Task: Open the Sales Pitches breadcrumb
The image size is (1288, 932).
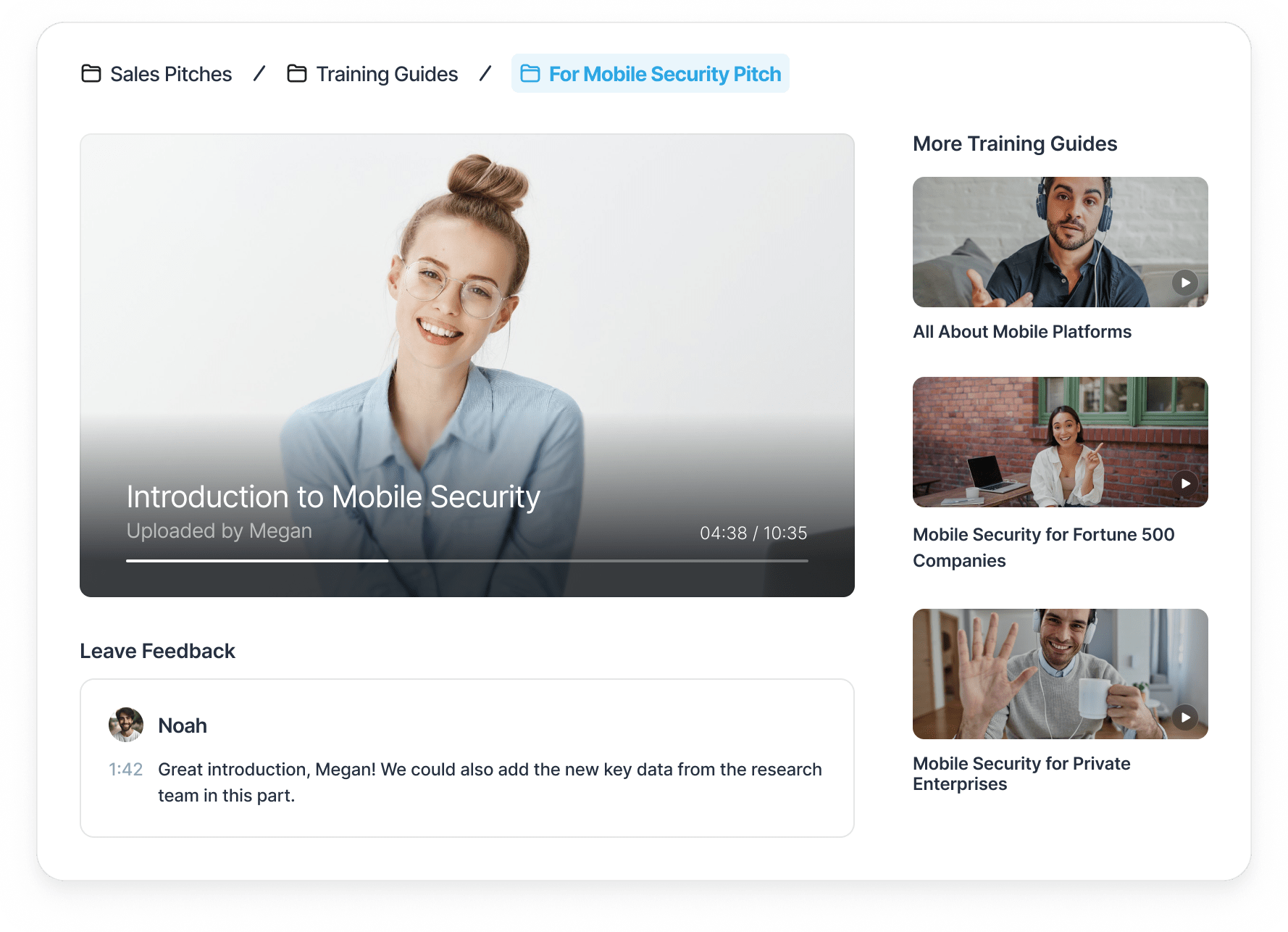Action: coord(171,74)
